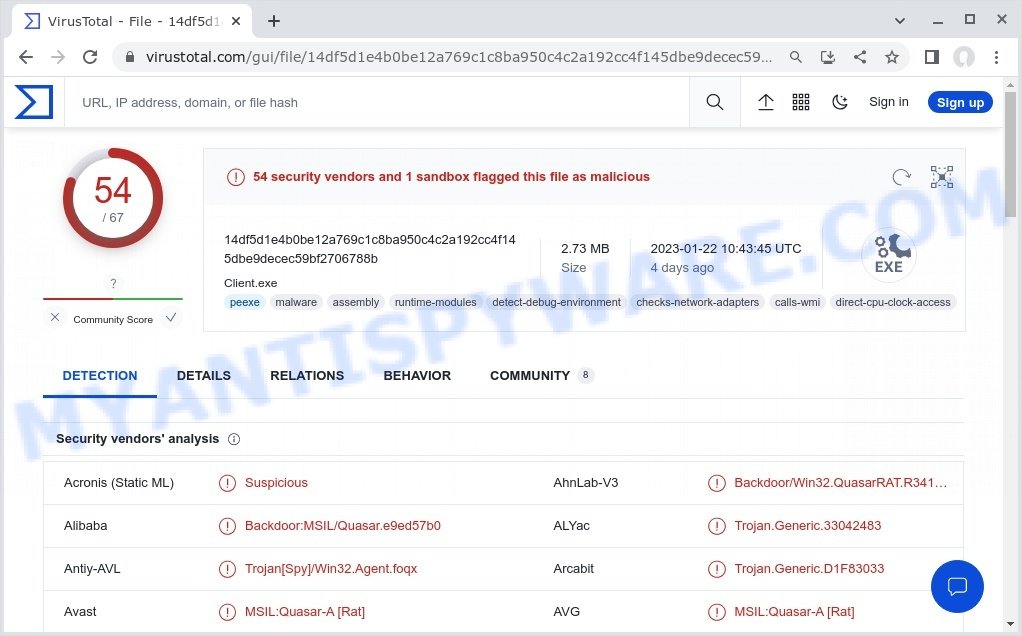Viewport: 1022px width, 636px height.
Task: Click the browser forward arrow
Action: [x=58, y=57]
